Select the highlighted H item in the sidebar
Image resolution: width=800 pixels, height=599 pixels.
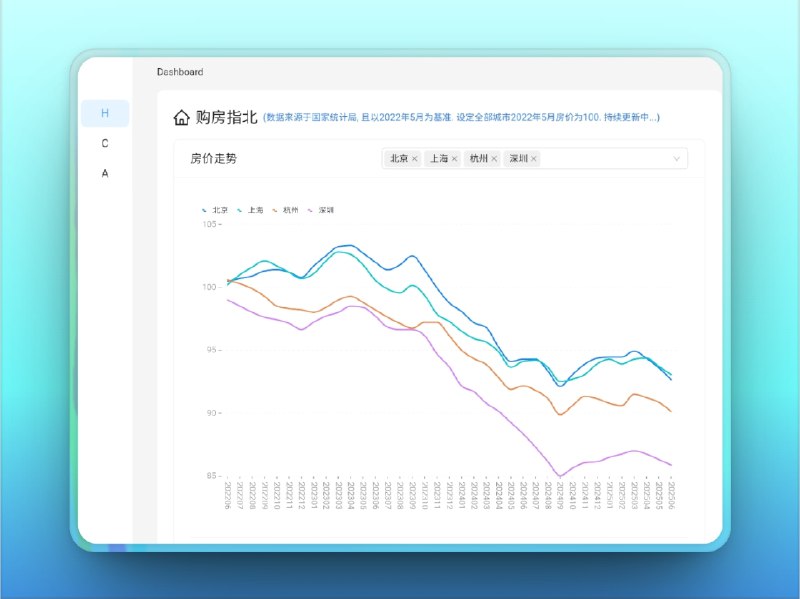pyautogui.click(x=104, y=112)
